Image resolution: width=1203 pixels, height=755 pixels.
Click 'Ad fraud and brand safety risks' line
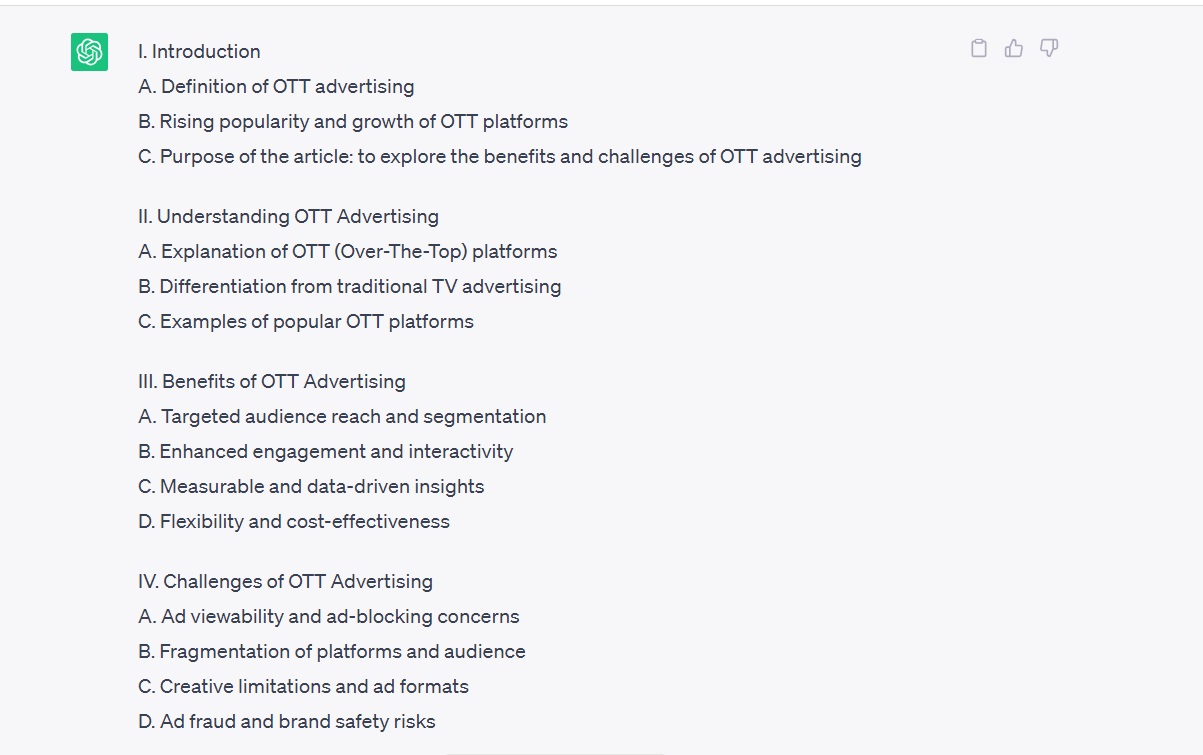[287, 722]
